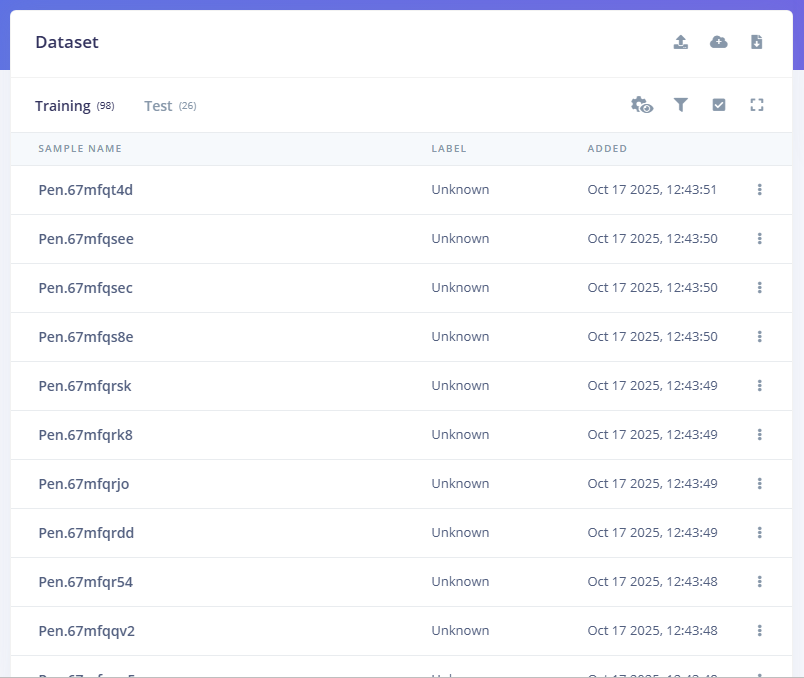
Task: Open options menu for Pen.67mfqrsk
Action: (x=760, y=386)
